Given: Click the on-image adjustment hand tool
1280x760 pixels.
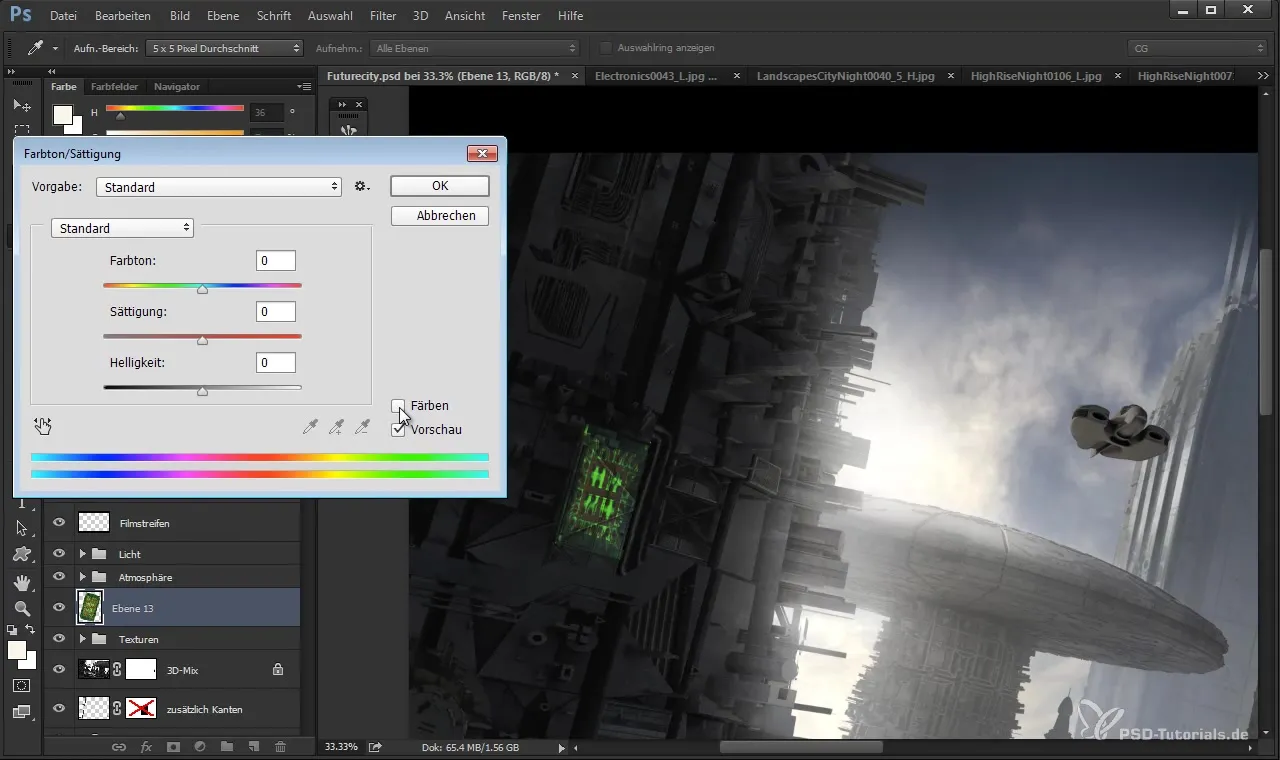Looking at the screenshot, I should [43, 427].
